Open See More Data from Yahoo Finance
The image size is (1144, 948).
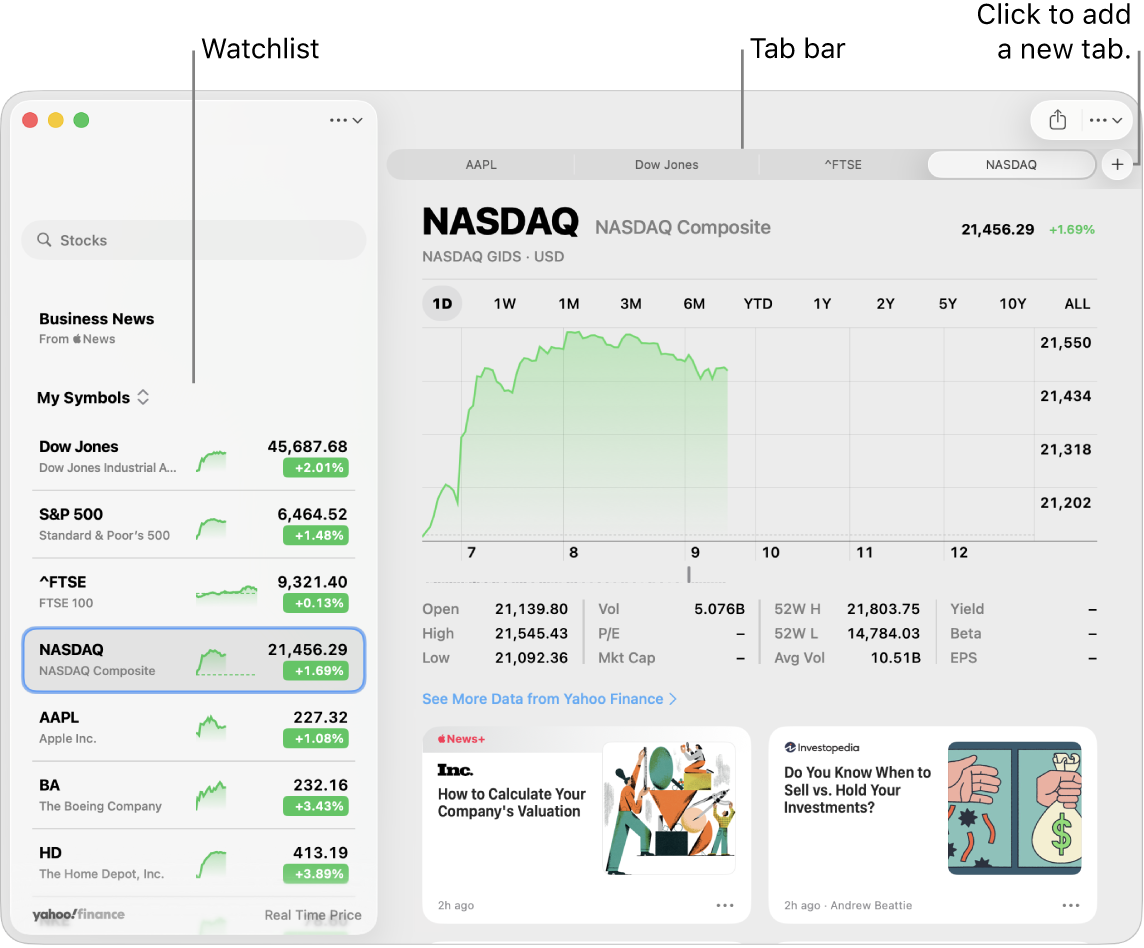[543, 699]
